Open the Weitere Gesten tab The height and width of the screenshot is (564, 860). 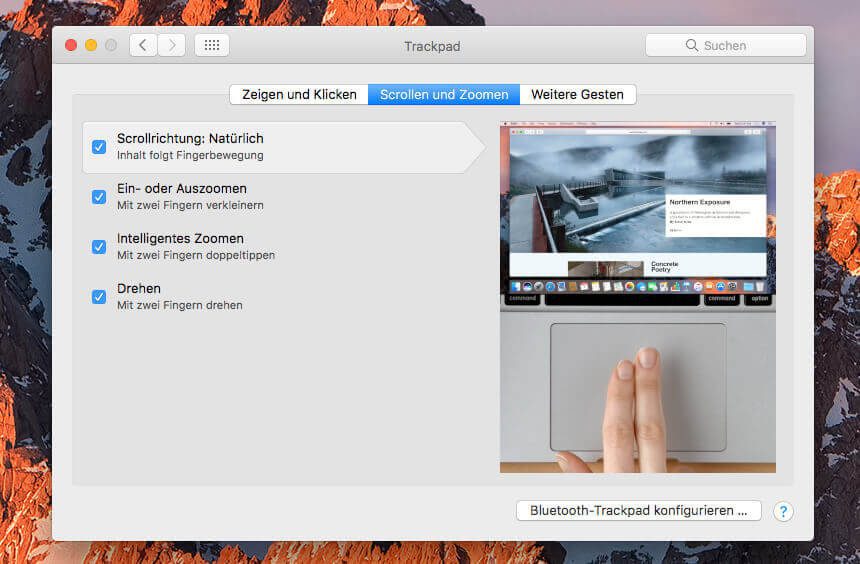pos(577,95)
